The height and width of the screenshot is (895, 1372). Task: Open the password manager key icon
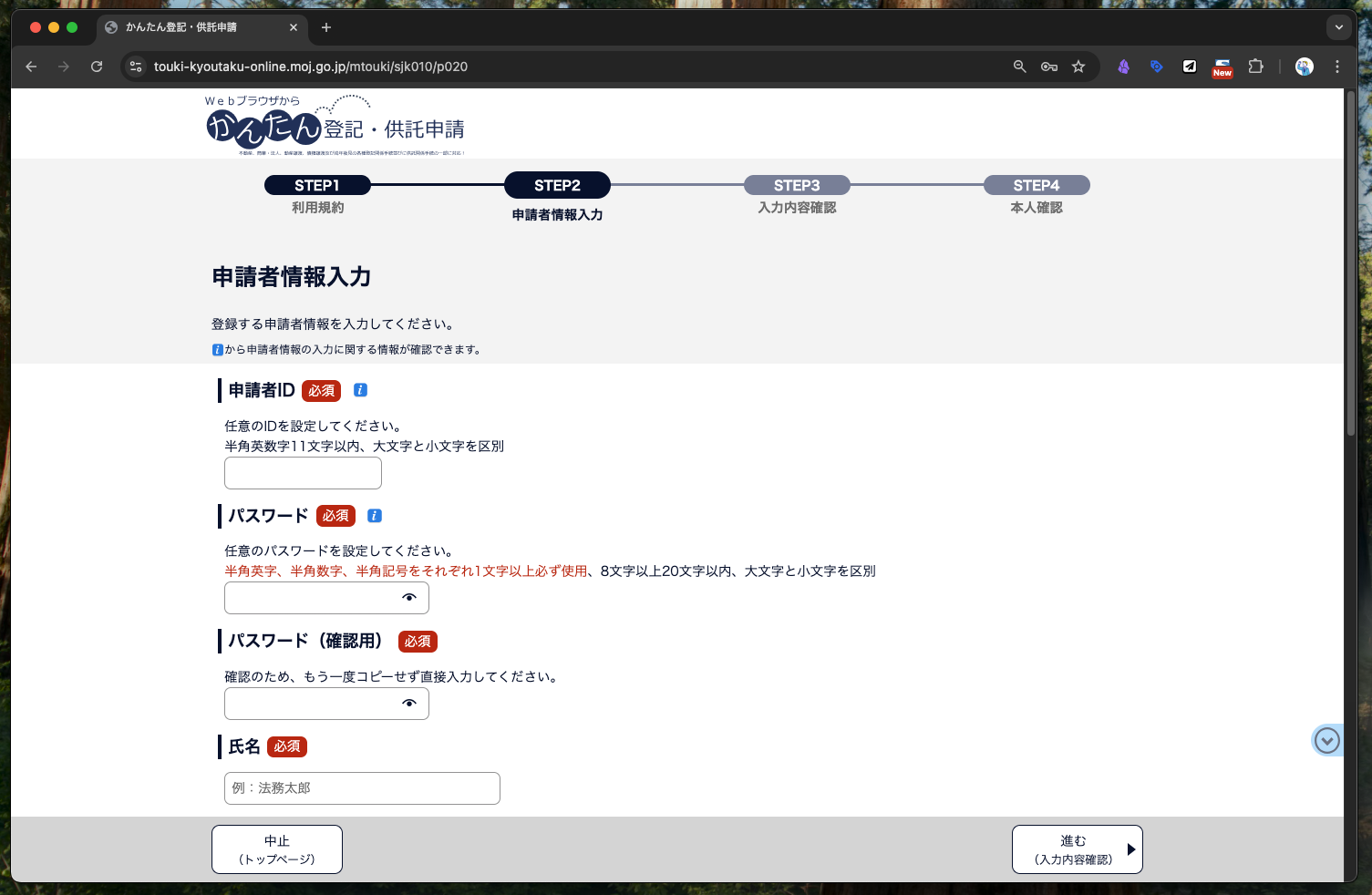coord(1049,67)
